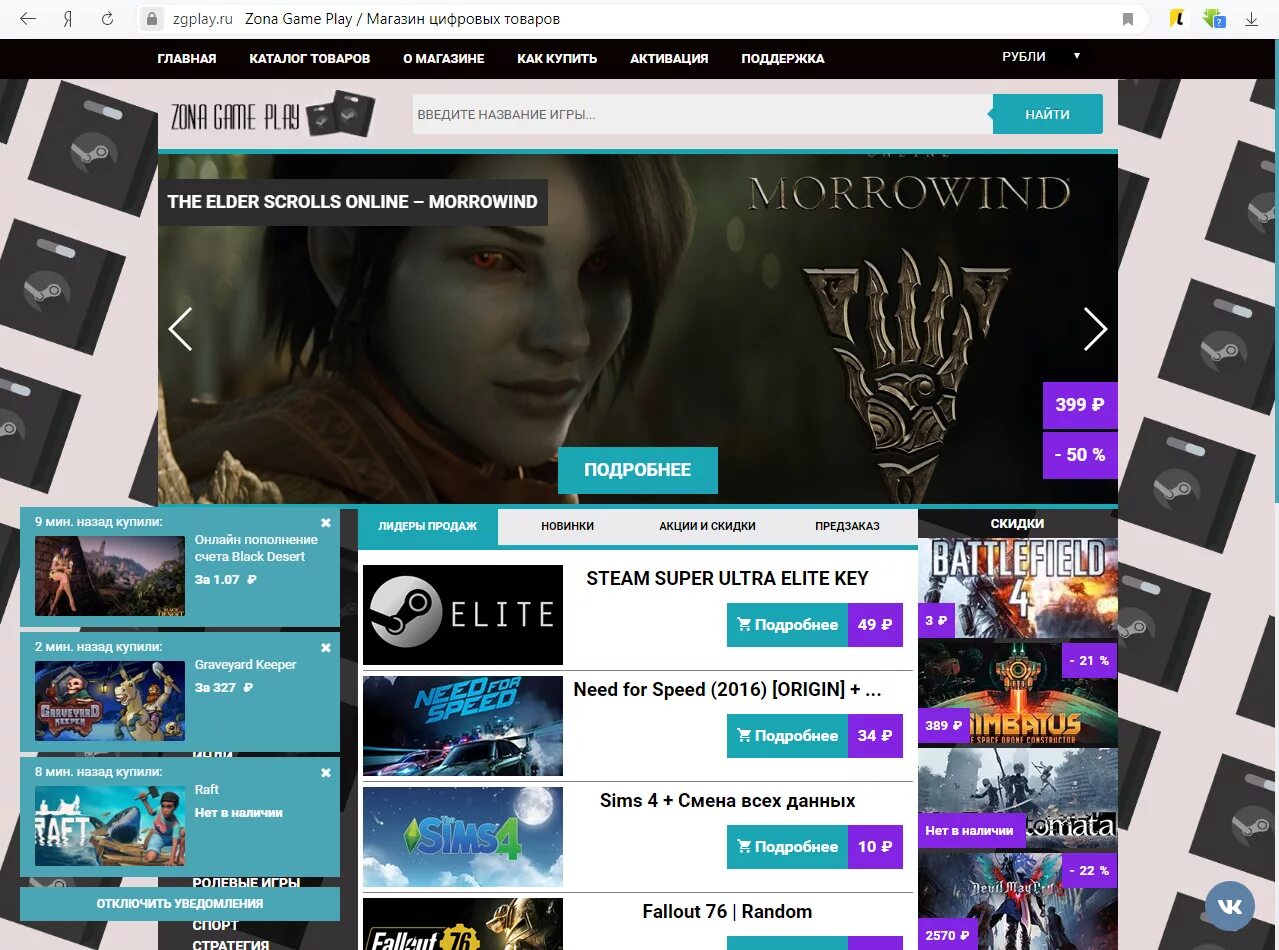
Task: Open Raft notification thumbnail
Action: [x=110, y=826]
